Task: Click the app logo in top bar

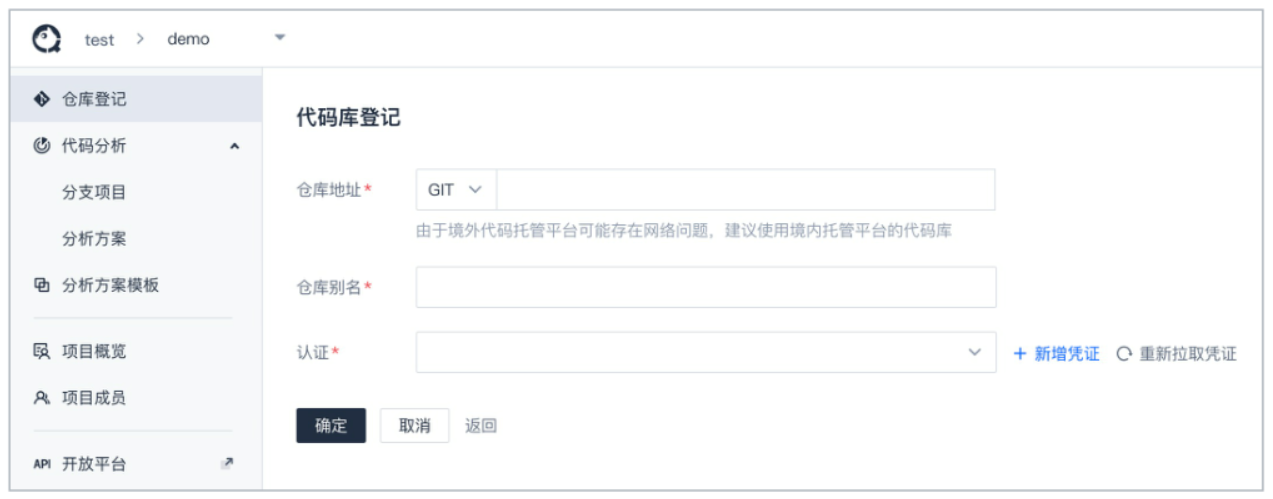Action: click(x=46, y=39)
